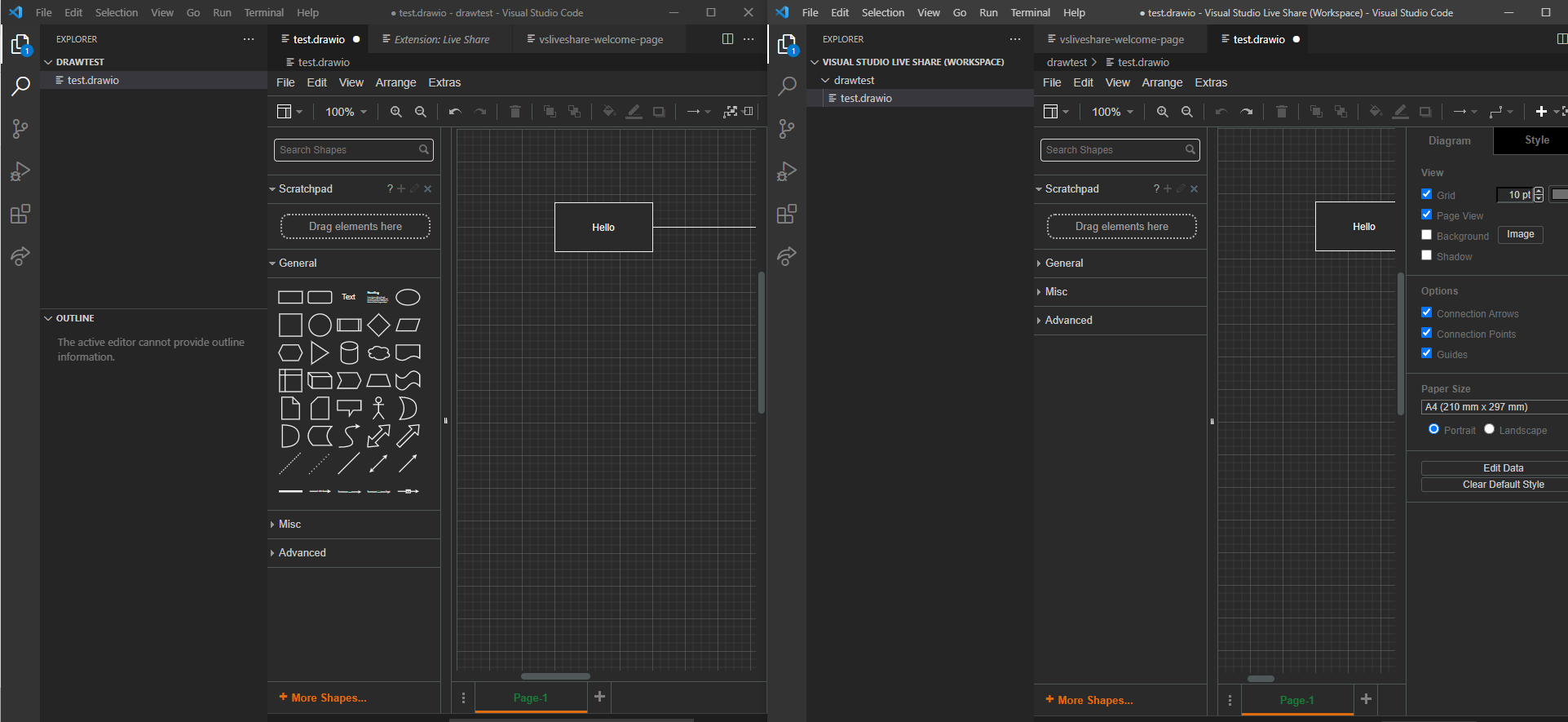Screen dimensions: 1568x722
Task: Open connection arrow style dropdown in right toolbar
Action: (x=1465, y=112)
